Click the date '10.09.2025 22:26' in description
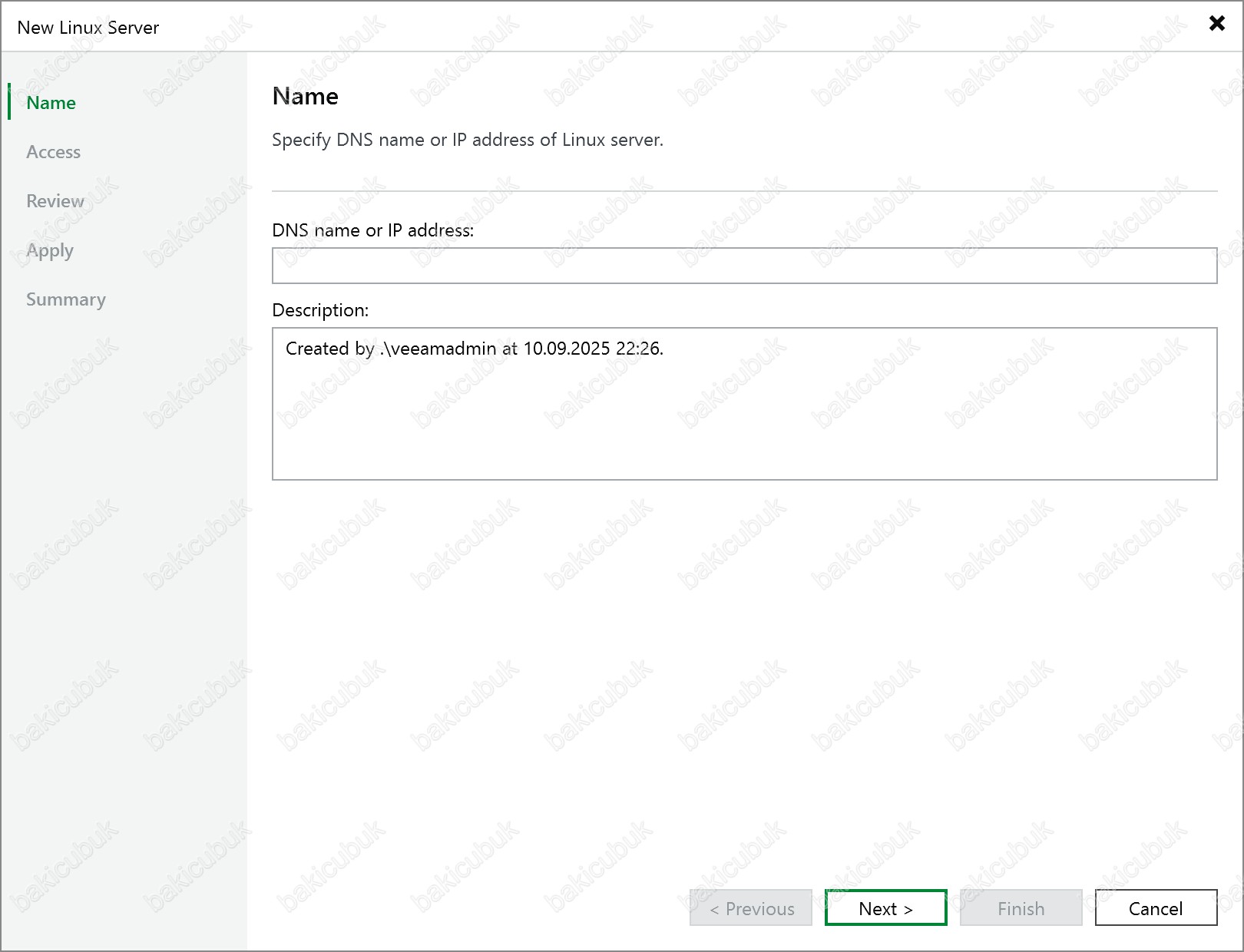The width and height of the screenshot is (1244, 952). (x=591, y=349)
